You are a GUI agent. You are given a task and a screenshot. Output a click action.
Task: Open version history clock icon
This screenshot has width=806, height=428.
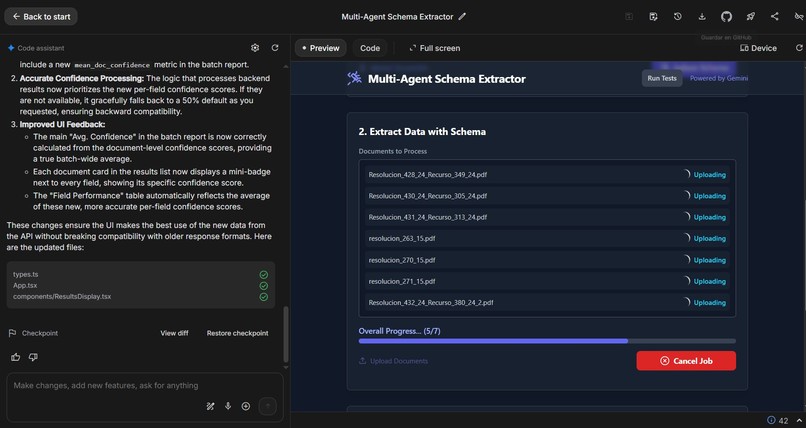point(677,16)
